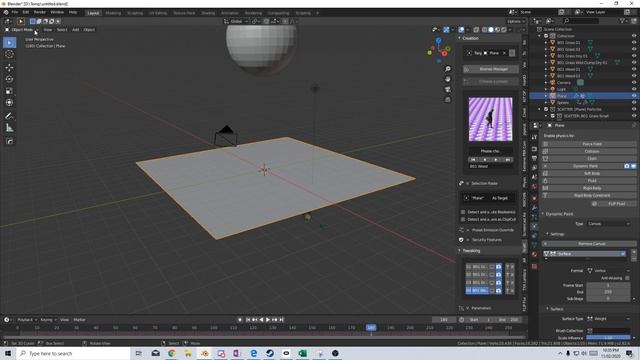Viewport: 640px width, 360px height.
Task: Click the Cloth physics button
Action: tap(589, 158)
